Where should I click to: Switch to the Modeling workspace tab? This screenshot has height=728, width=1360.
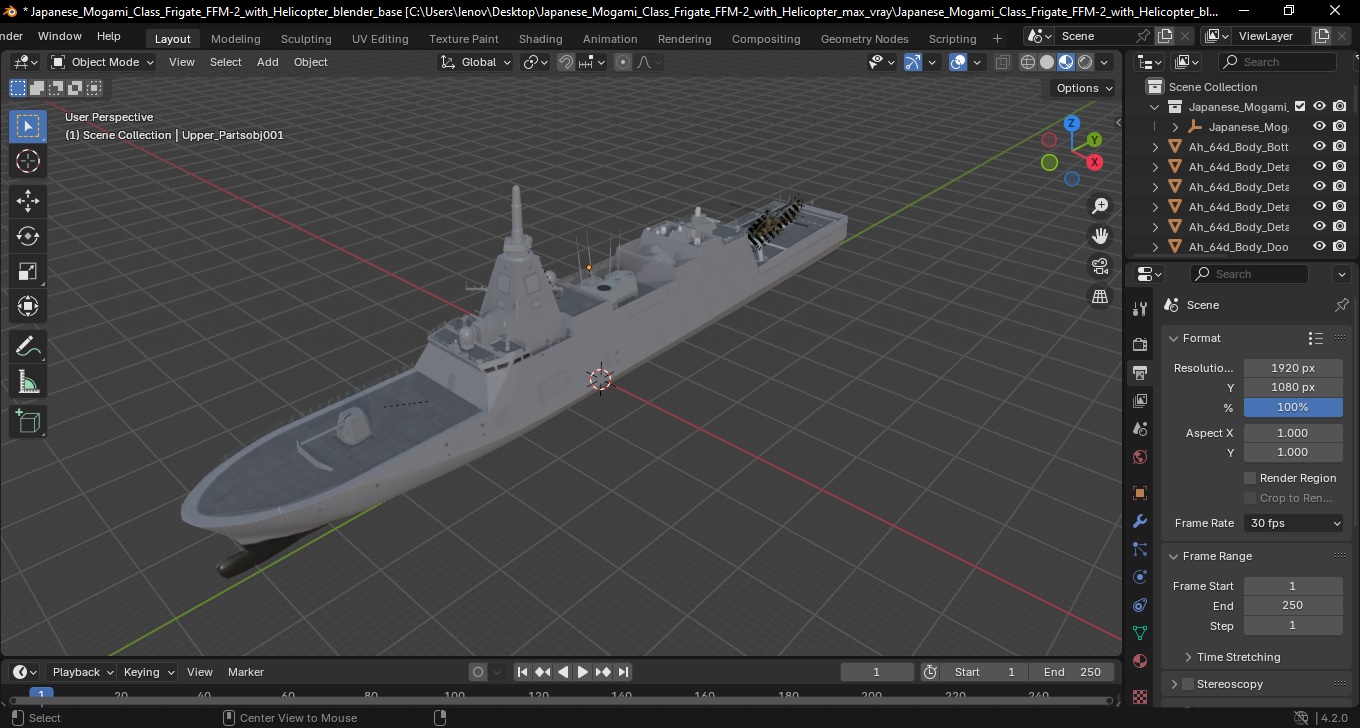236,39
